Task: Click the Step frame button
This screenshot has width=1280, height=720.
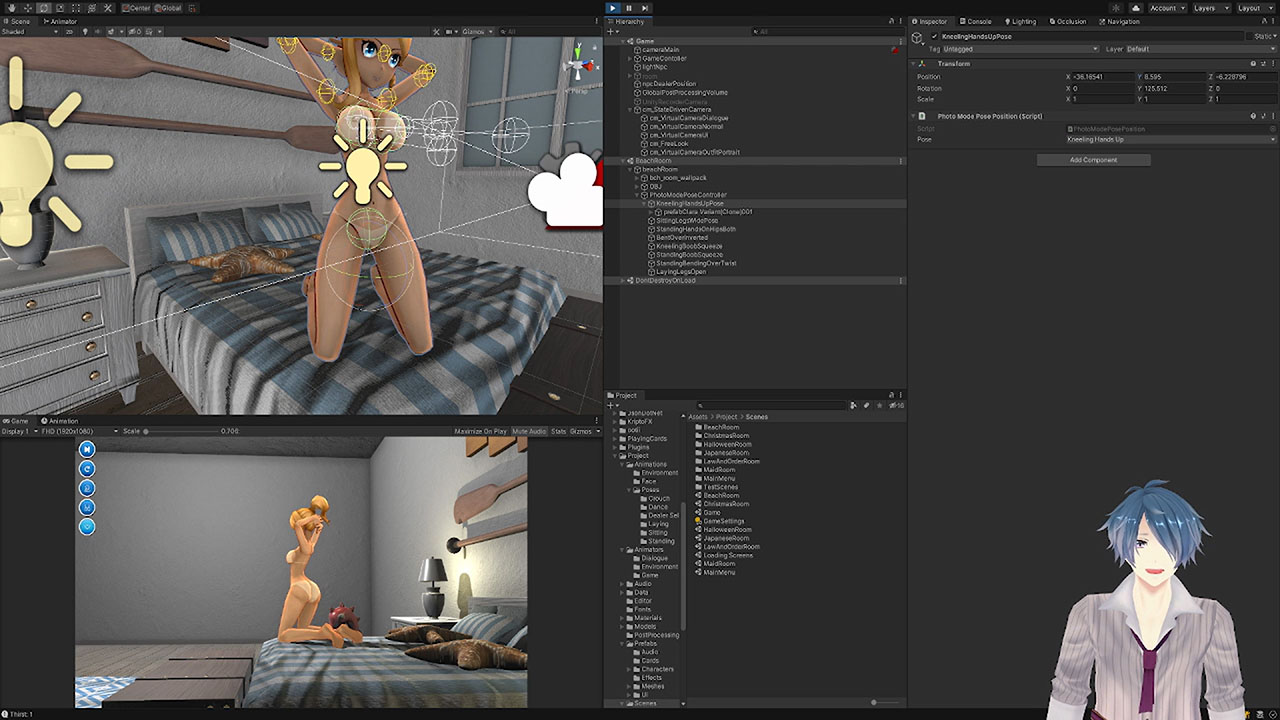Action: pos(645,8)
